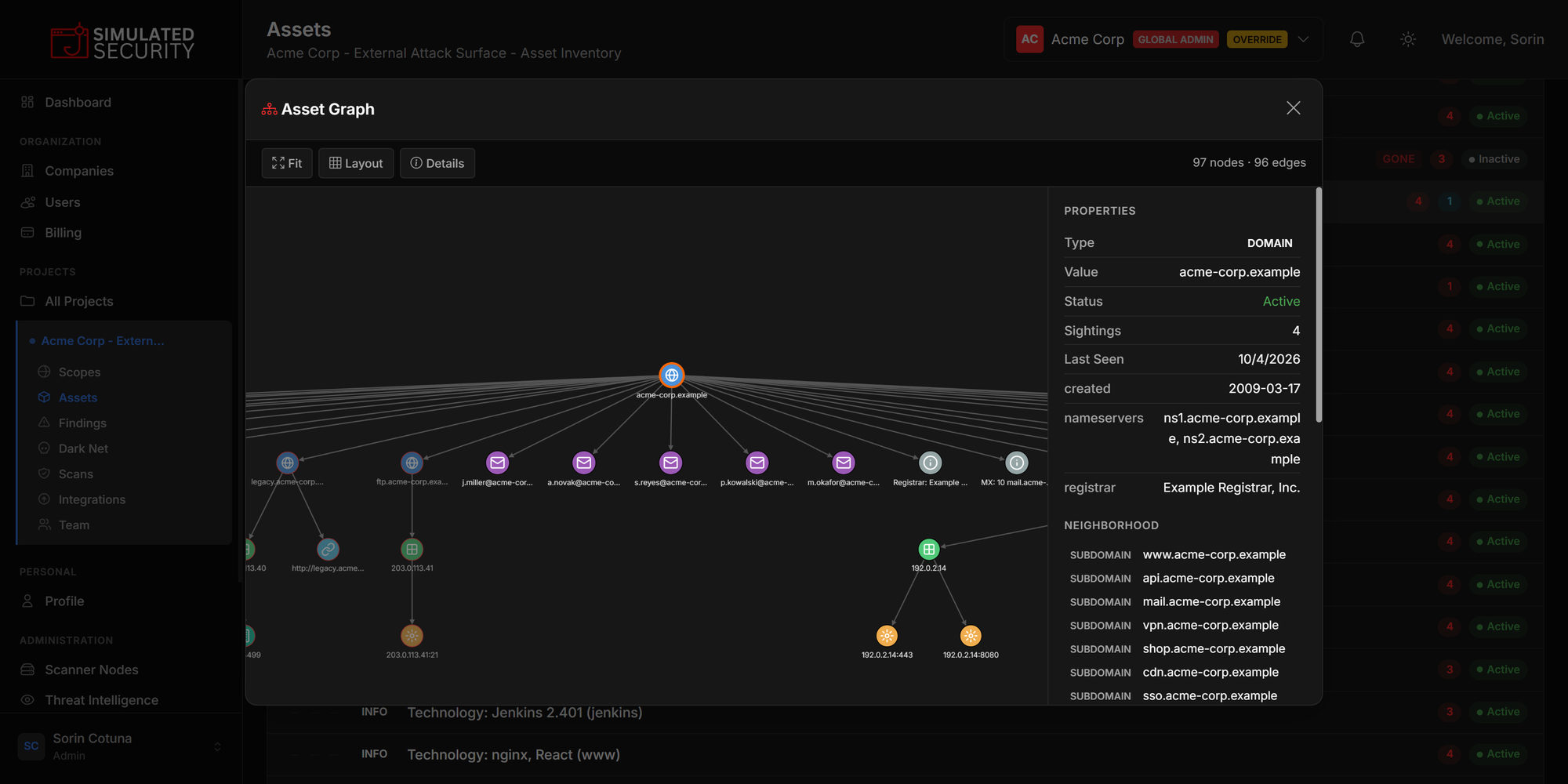Viewport: 1568px width, 784px height.
Task: Select the 203.0.113.41 IP node
Action: click(412, 549)
